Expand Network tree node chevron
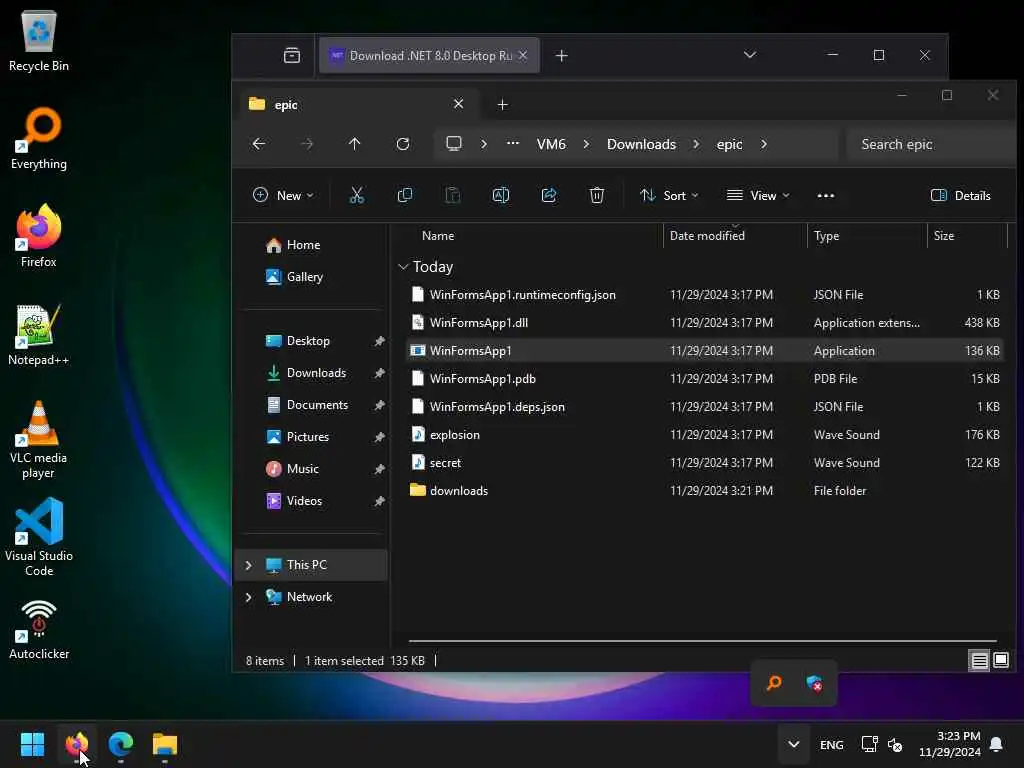The height and width of the screenshot is (768, 1024). [249, 597]
